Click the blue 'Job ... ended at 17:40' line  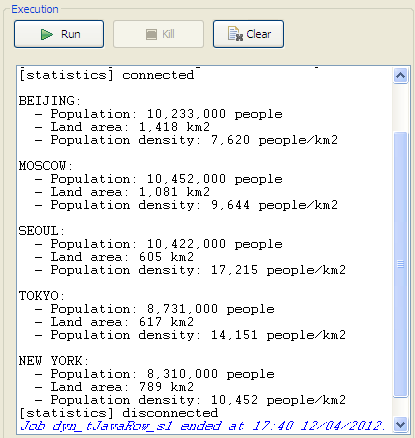tap(203, 426)
